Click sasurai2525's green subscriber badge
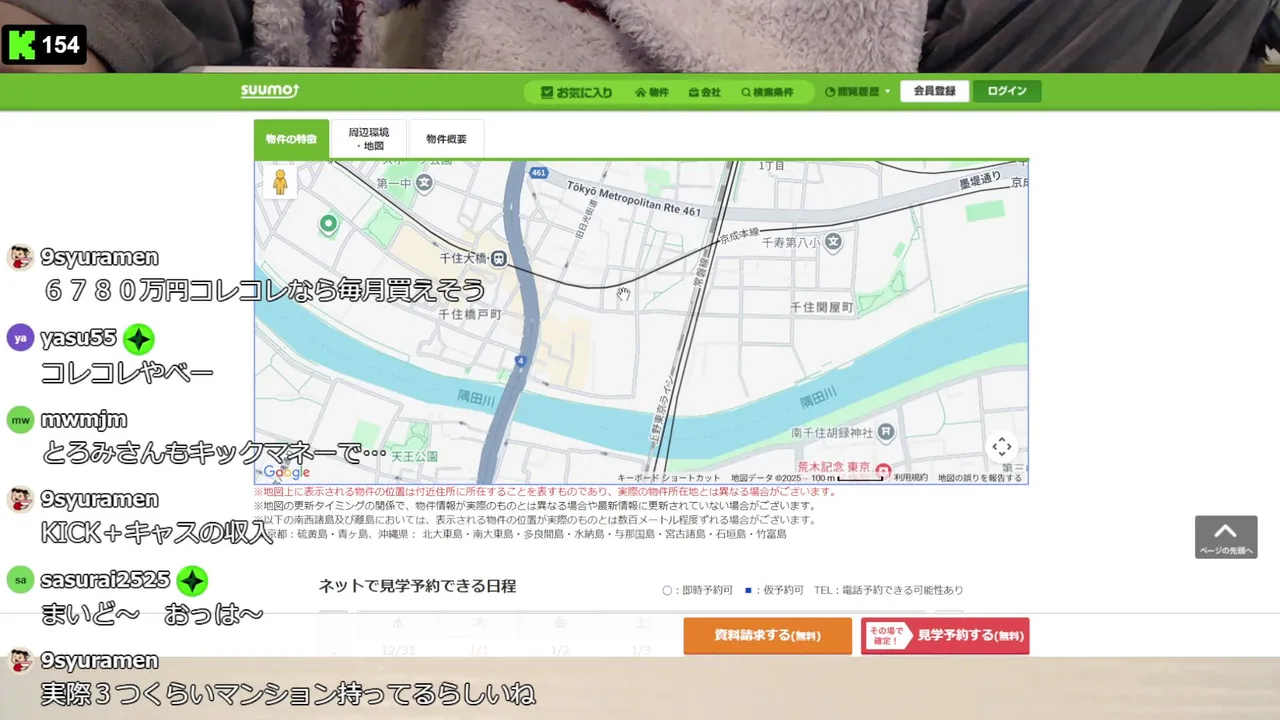 (192, 581)
